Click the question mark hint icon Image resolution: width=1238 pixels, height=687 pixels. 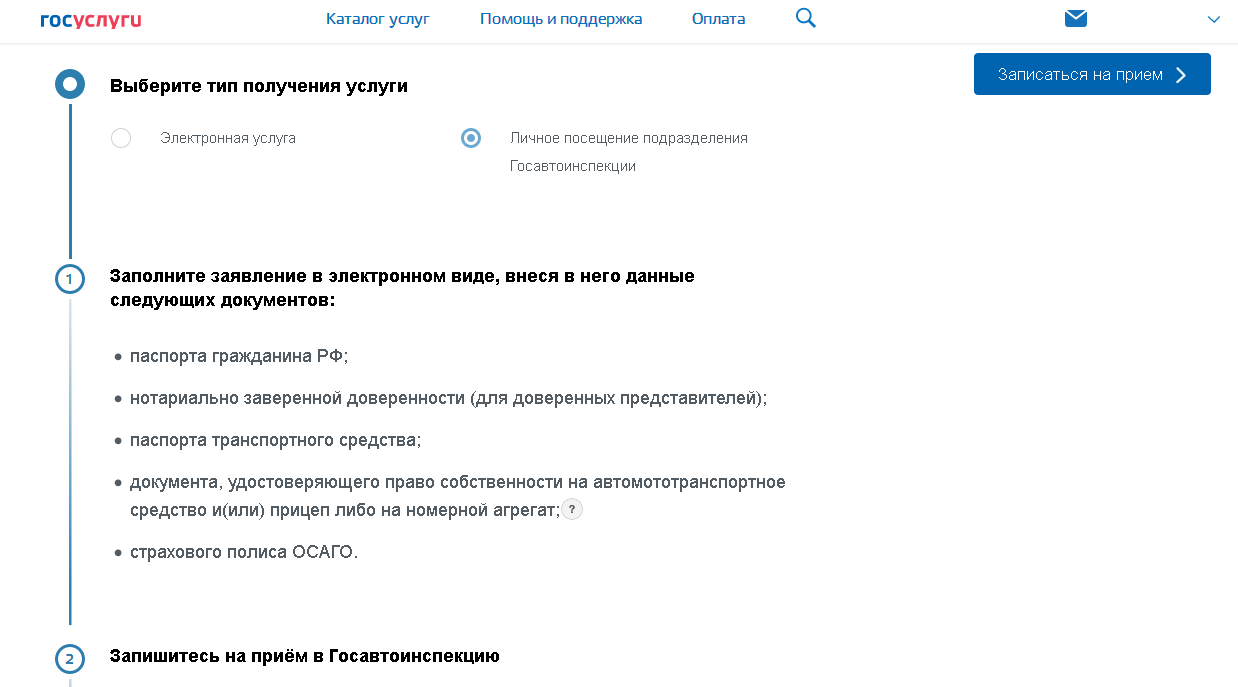(x=571, y=510)
